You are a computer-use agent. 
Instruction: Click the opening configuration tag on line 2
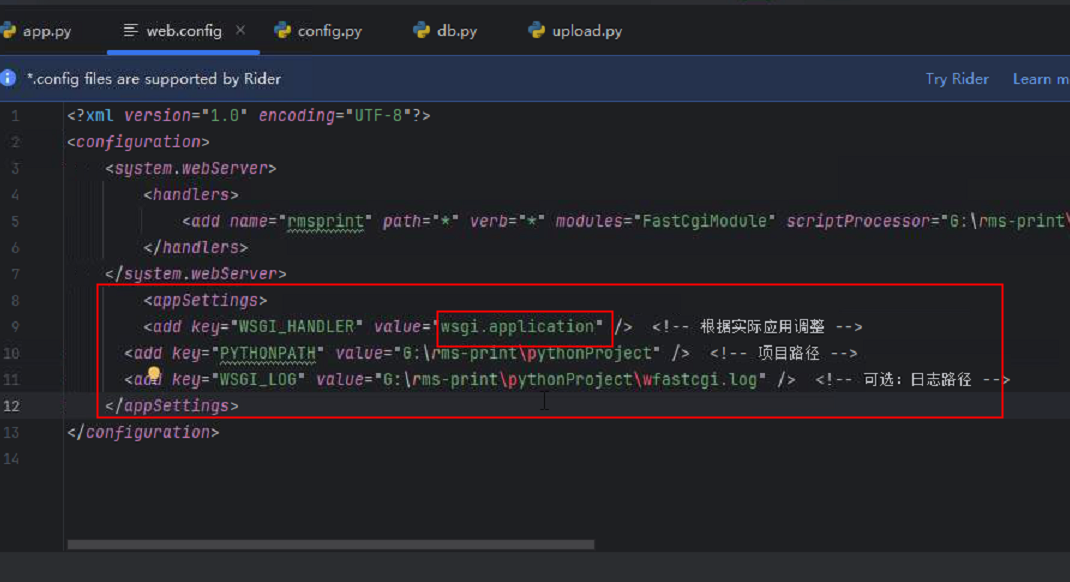(139, 142)
